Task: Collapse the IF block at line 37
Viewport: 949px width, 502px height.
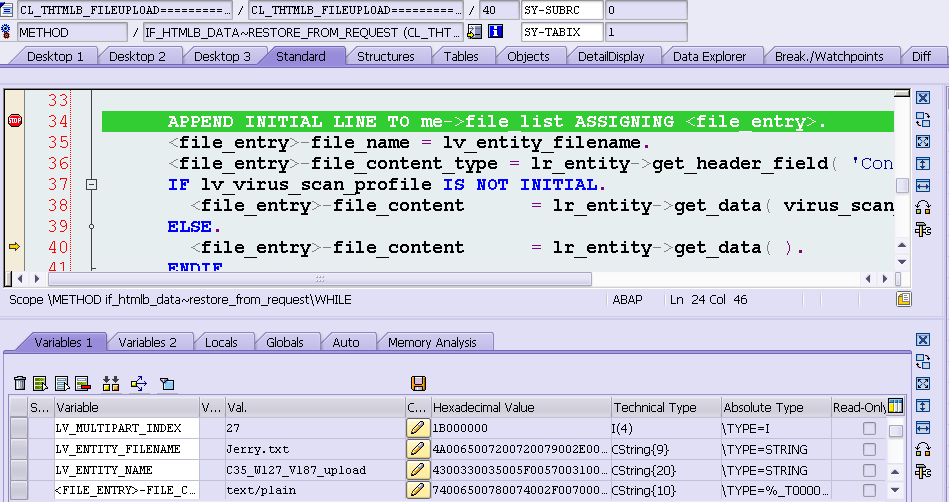Action: pos(91,184)
